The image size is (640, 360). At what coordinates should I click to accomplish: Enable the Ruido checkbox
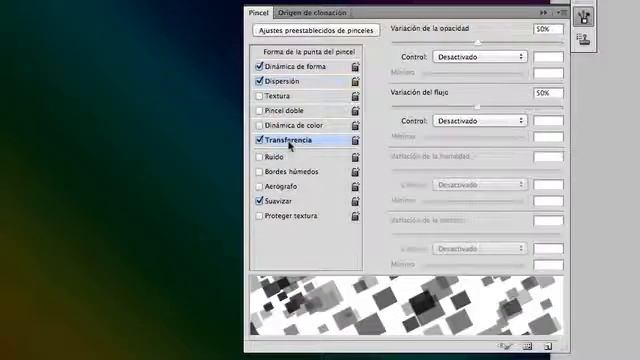coord(259,157)
